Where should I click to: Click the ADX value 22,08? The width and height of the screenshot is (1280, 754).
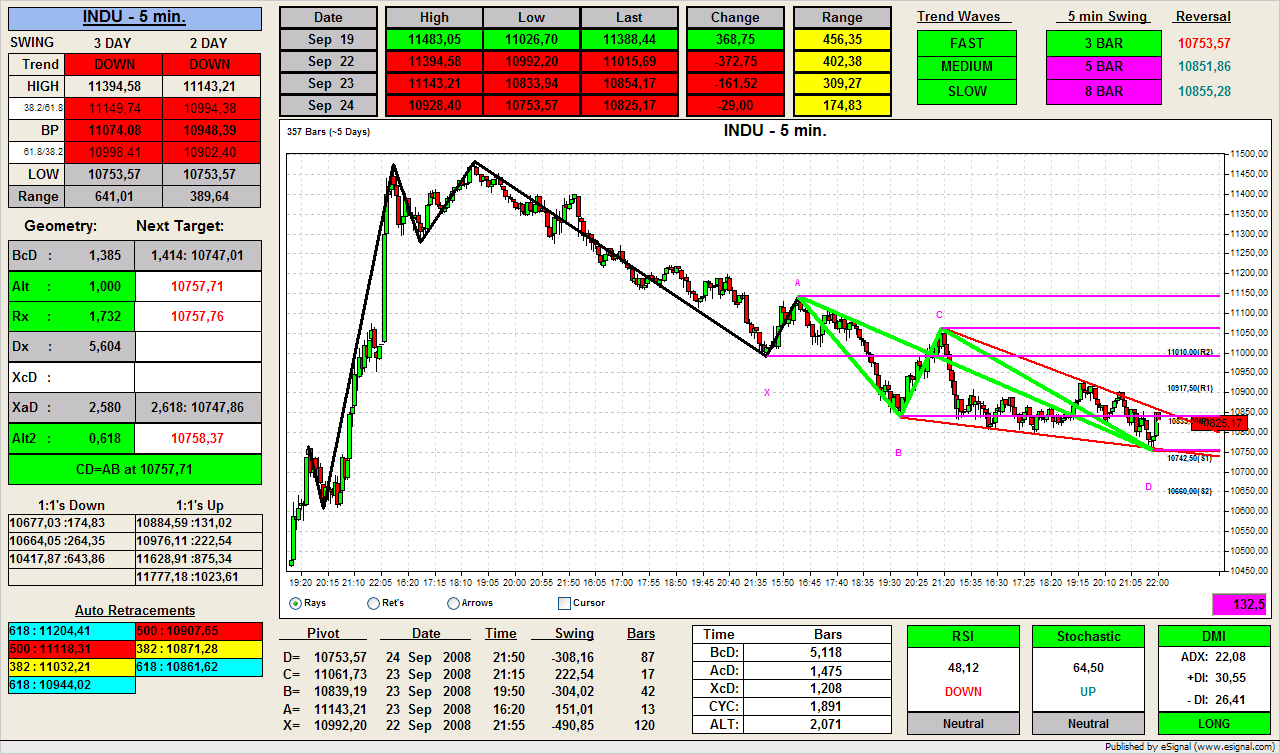click(1229, 656)
